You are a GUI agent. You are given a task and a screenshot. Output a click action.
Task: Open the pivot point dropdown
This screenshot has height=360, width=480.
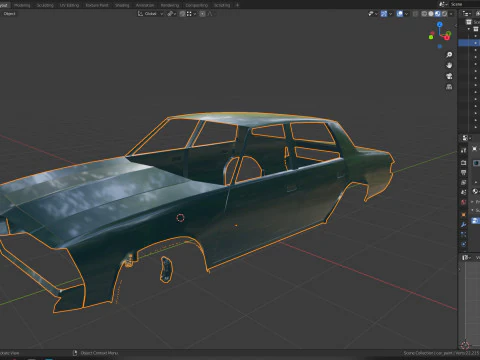click(x=172, y=14)
